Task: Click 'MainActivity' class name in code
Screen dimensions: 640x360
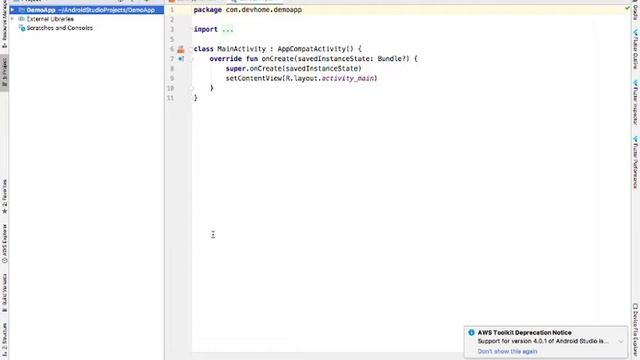Action: point(242,49)
